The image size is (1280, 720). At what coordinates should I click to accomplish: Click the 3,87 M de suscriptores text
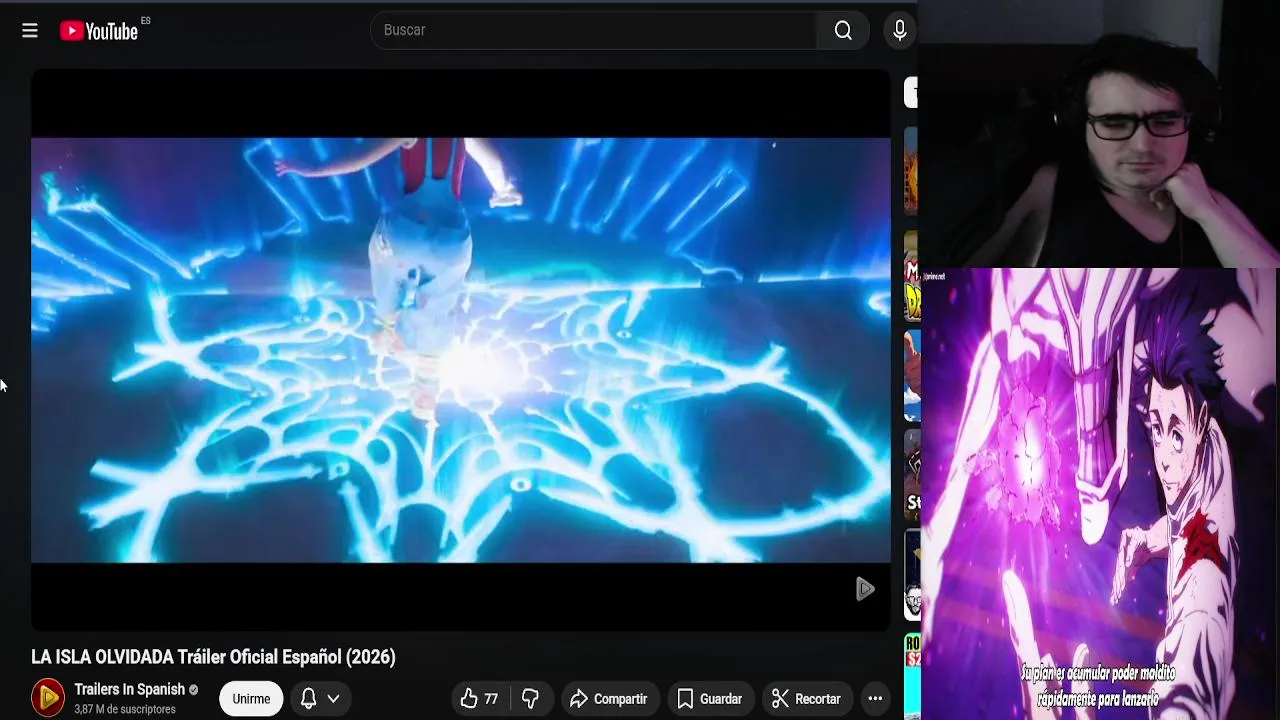tap(125, 709)
